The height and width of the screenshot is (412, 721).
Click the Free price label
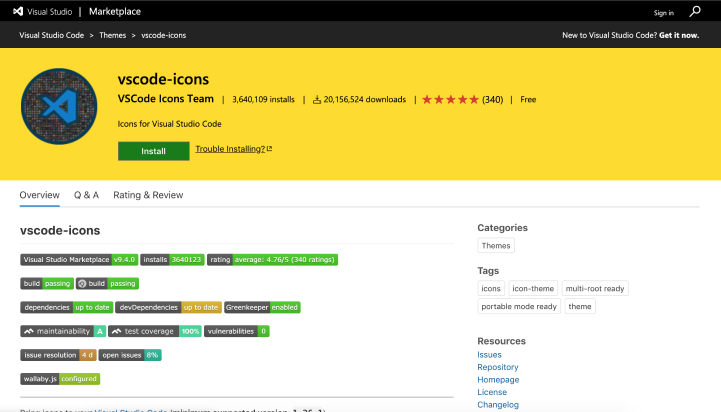click(x=528, y=99)
